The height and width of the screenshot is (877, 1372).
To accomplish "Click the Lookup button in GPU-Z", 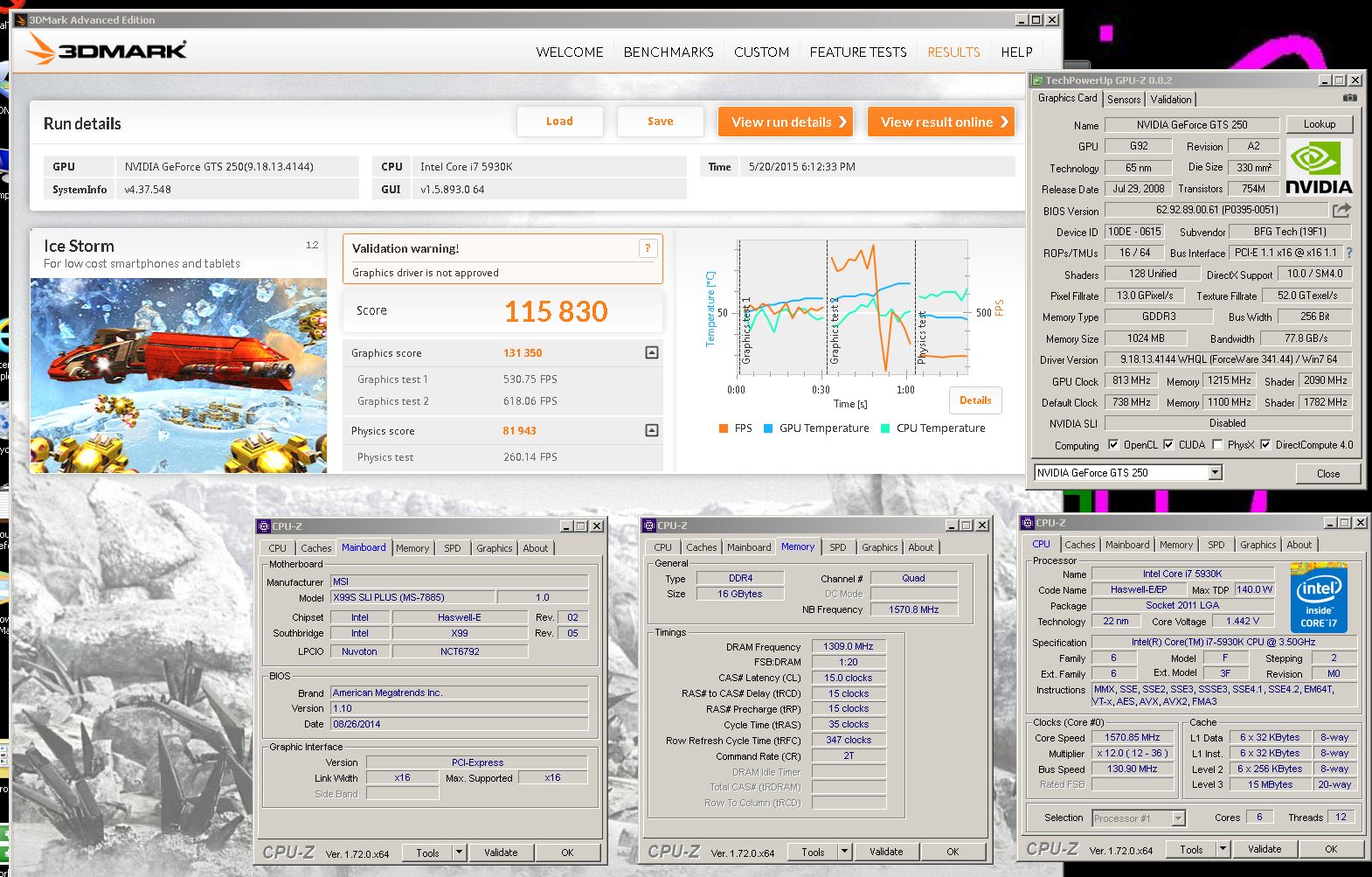I will click(x=1319, y=124).
